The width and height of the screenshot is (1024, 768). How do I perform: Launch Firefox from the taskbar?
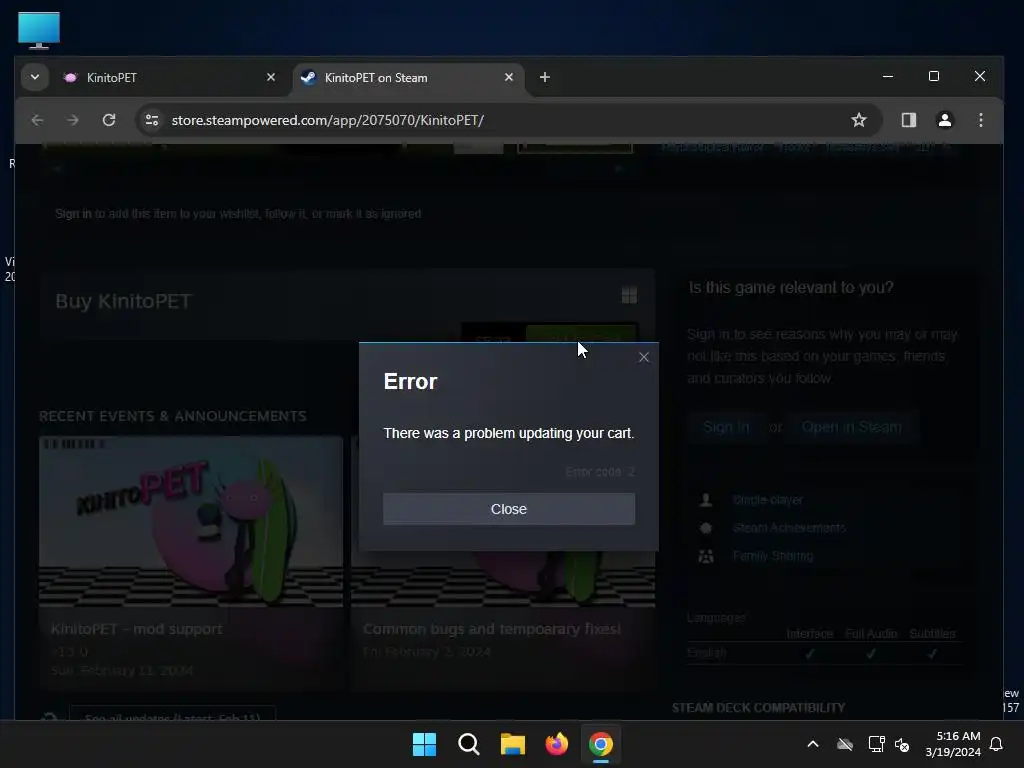[556, 744]
